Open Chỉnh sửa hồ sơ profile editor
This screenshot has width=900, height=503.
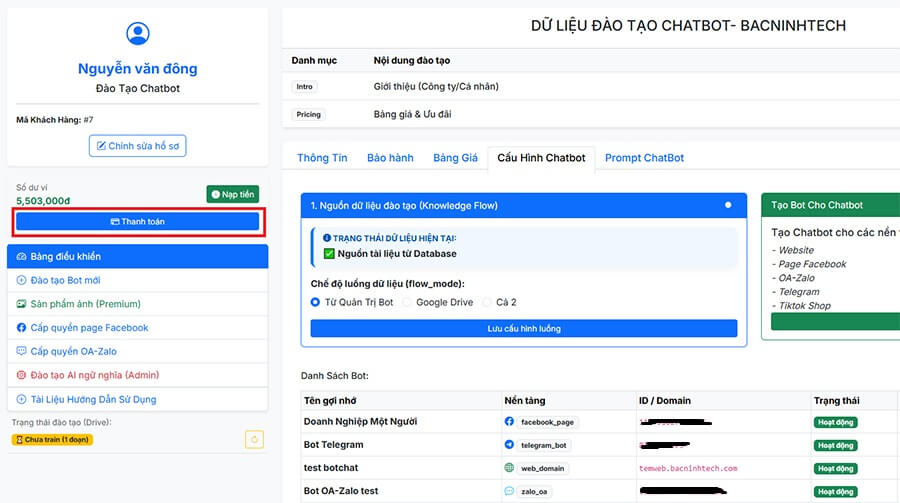pos(138,146)
